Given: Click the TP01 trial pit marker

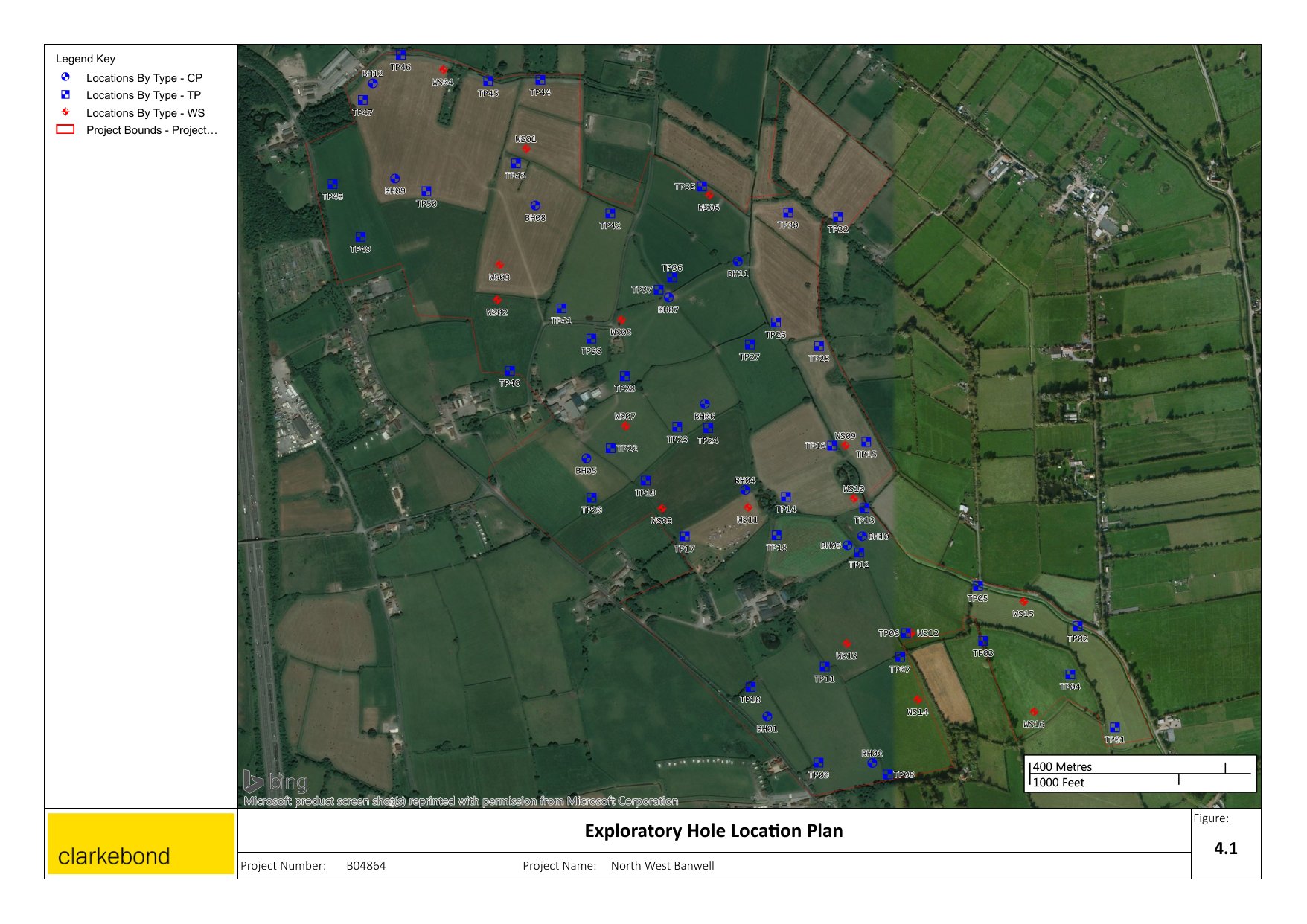Looking at the screenshot, I should click(x=1114, y=728).
